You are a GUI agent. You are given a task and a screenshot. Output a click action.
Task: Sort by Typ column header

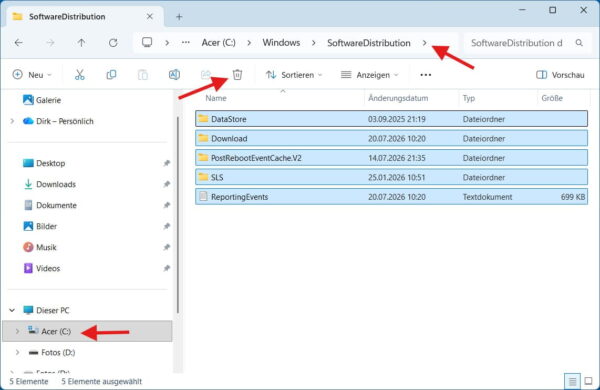[469, 98]
